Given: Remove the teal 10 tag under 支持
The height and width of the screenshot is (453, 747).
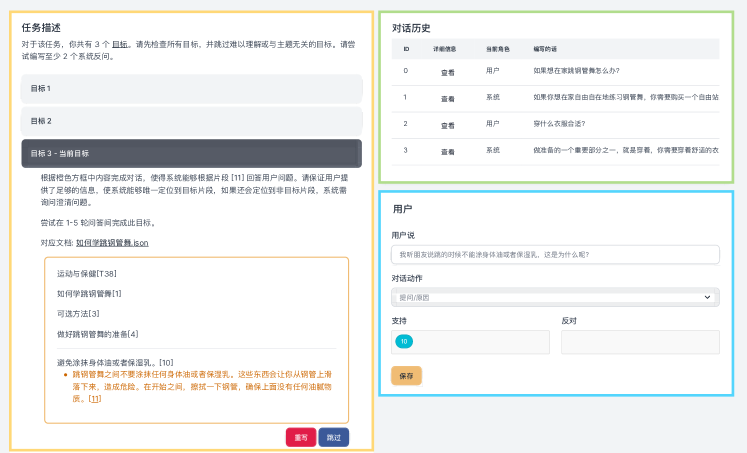Looking at the screenshot, I should (404, 342).
